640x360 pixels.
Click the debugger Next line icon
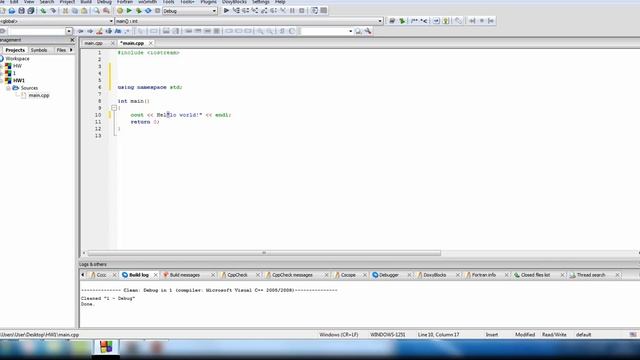tap(245, 11)
